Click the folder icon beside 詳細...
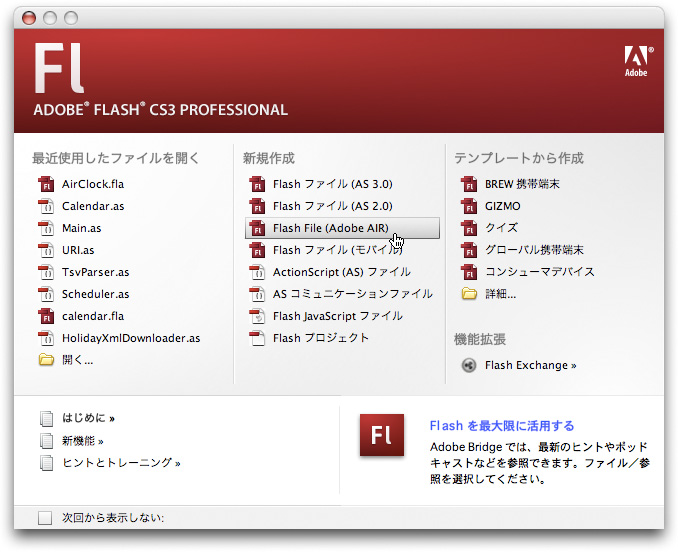 [x=469, y=294]
